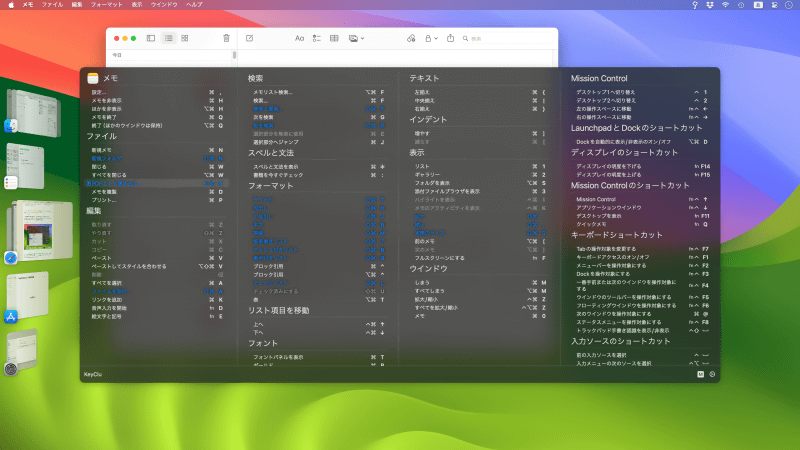Open the メモ menu in menu bar

[x=28, y=5]
